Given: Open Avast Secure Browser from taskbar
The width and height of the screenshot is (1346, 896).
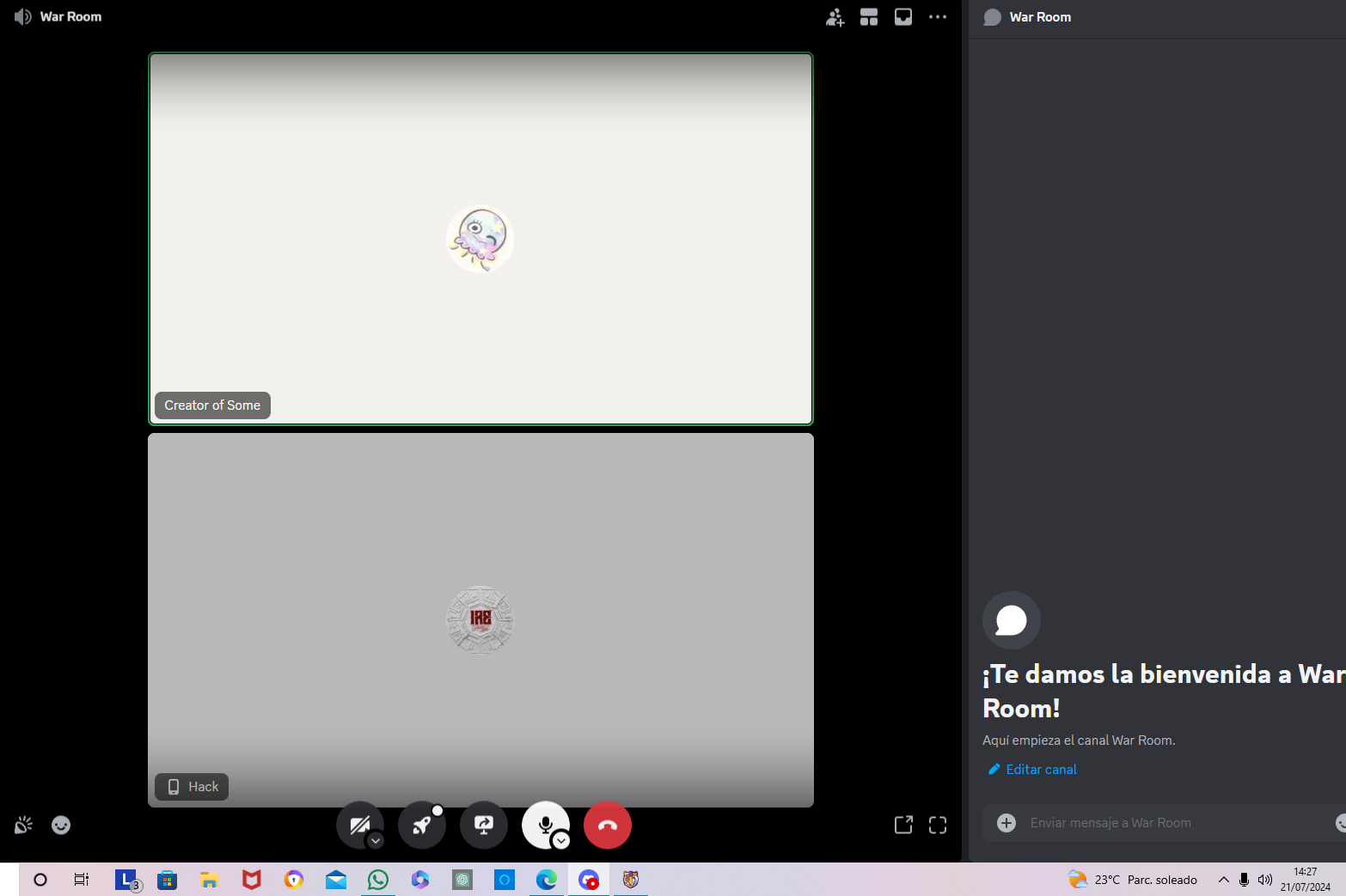Looking at the screenshot, I should click(293, 880).
